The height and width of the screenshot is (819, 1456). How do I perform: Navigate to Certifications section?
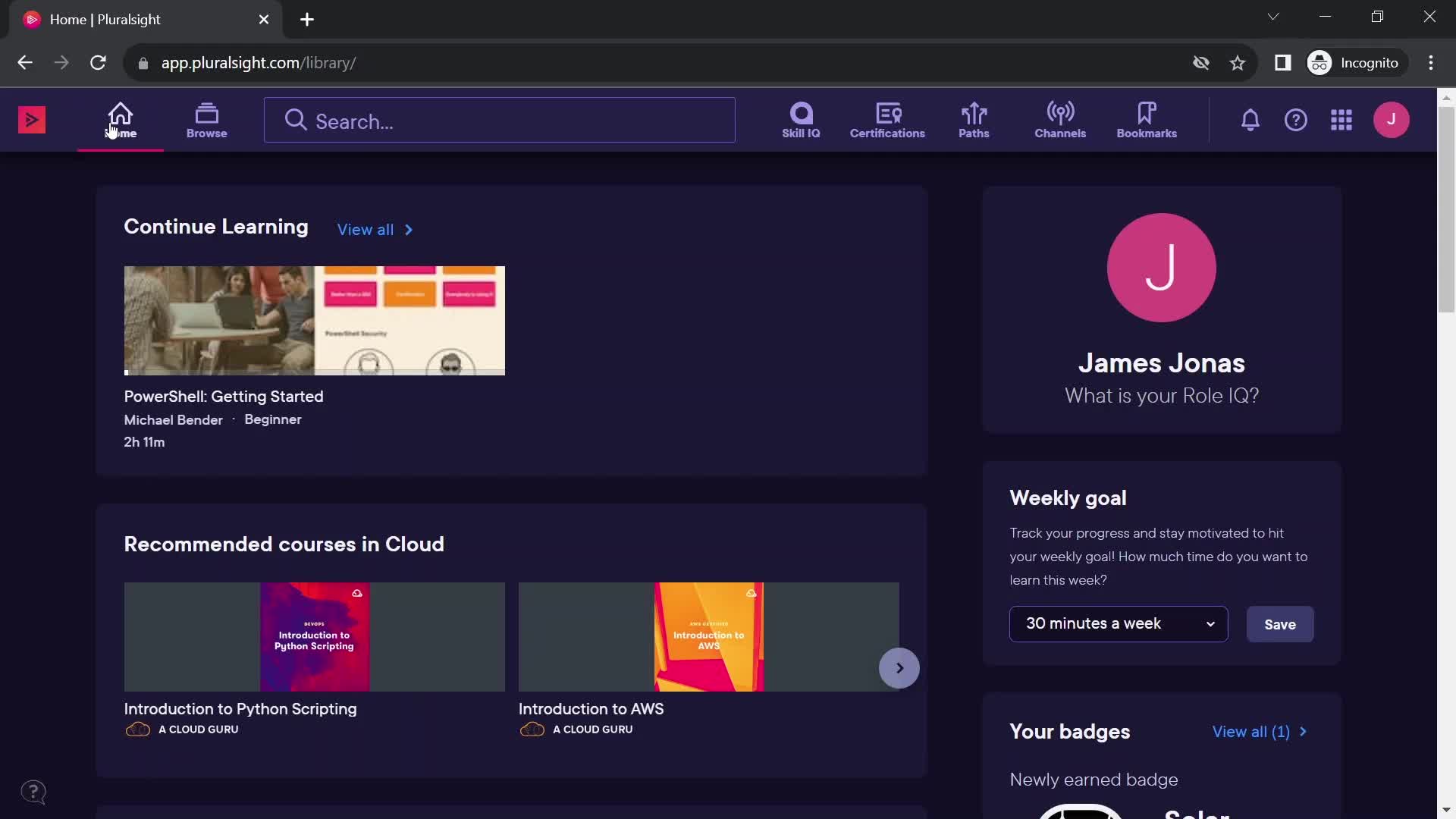tap(888, 119)
